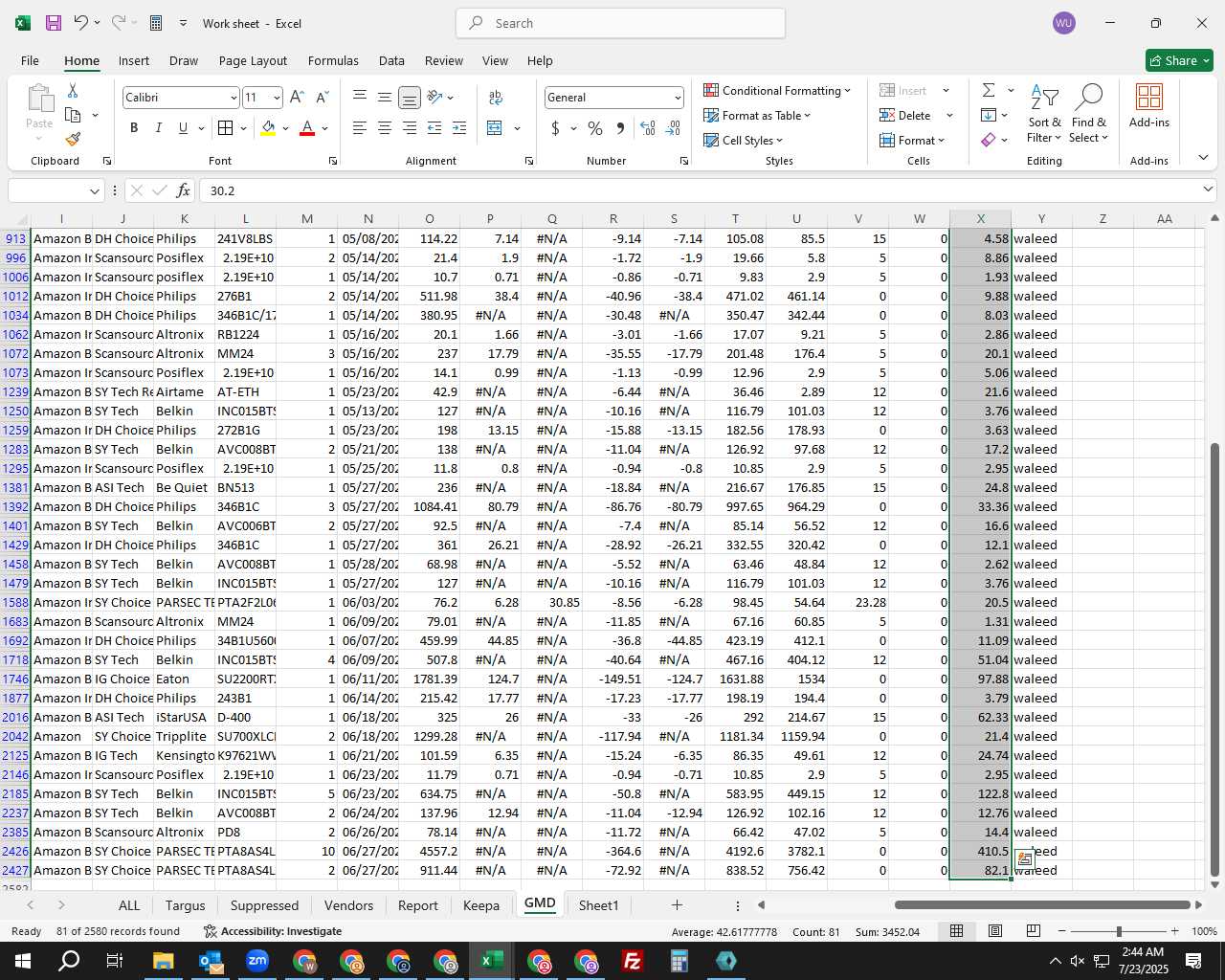The width and height of the screenshot is (1225, 980).
Task: Apply percent style
Action: click(x=595, y=128)
